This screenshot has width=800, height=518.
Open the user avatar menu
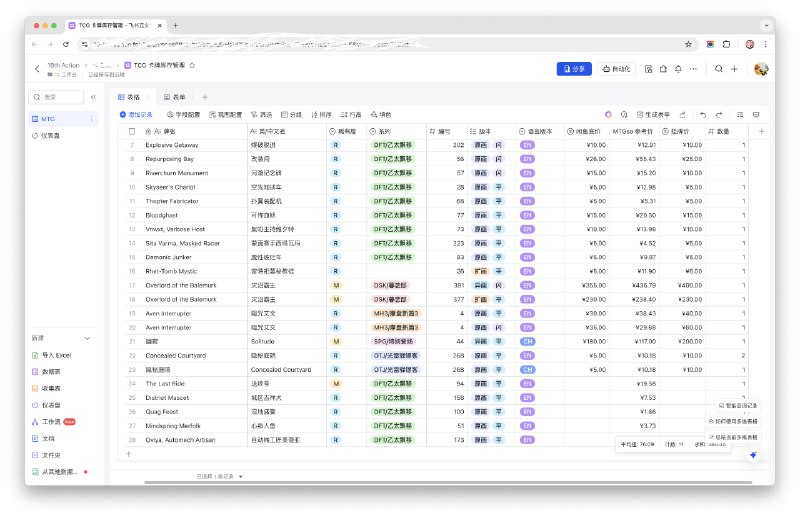(761, 69)
